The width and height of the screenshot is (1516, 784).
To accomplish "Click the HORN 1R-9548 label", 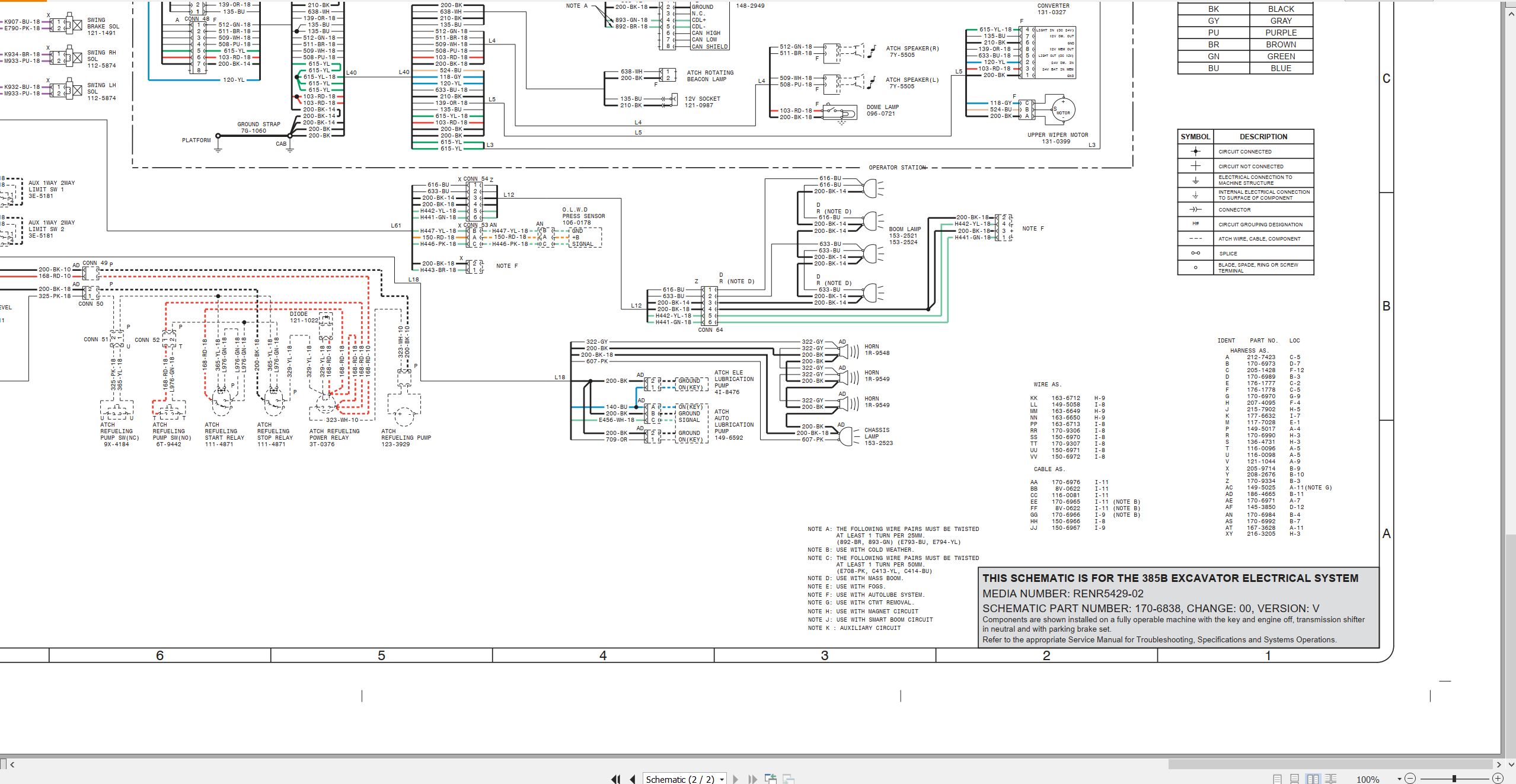I will click(877, 350).
